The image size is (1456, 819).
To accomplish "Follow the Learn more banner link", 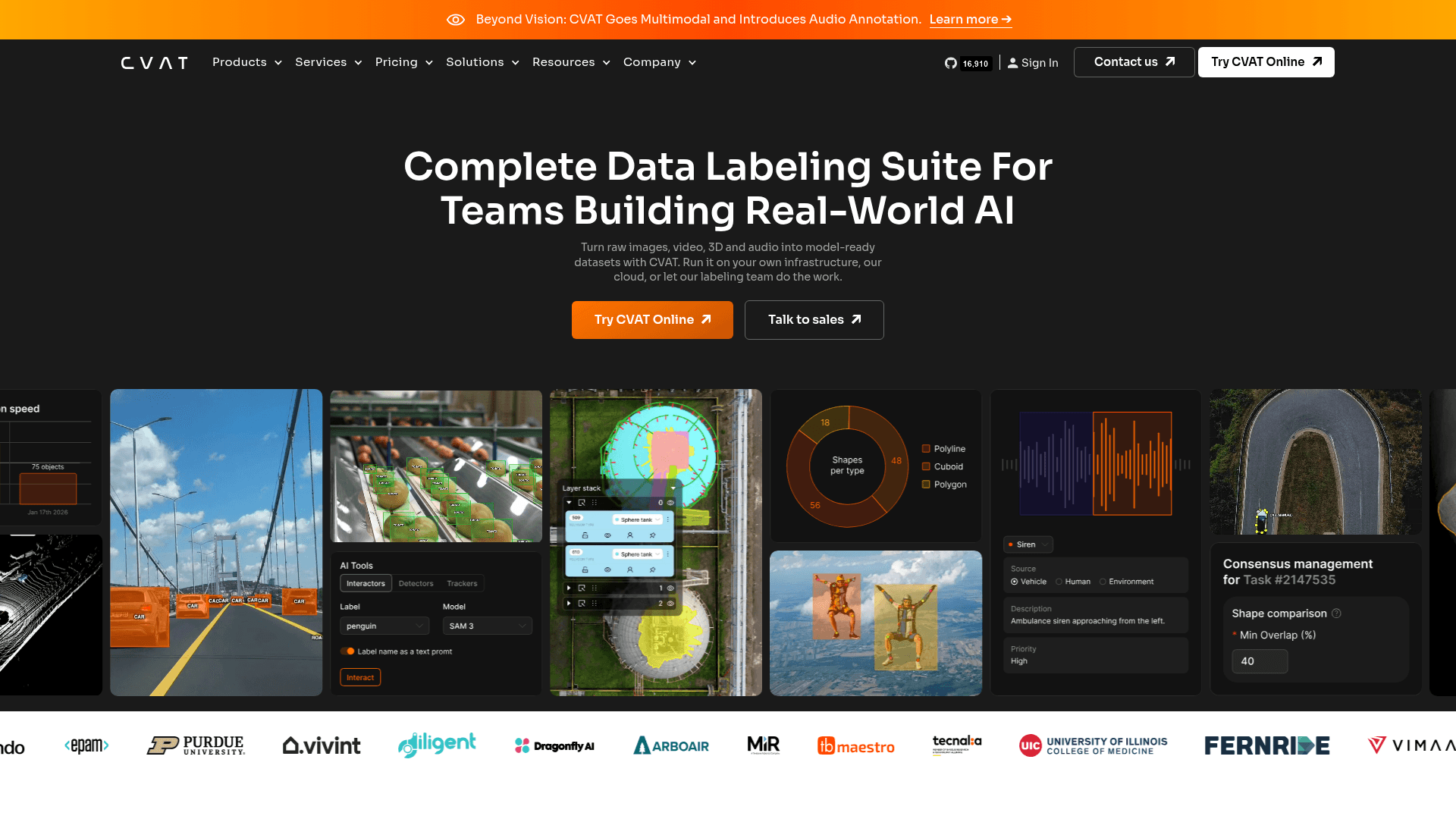I will click(x=971, y=20).
